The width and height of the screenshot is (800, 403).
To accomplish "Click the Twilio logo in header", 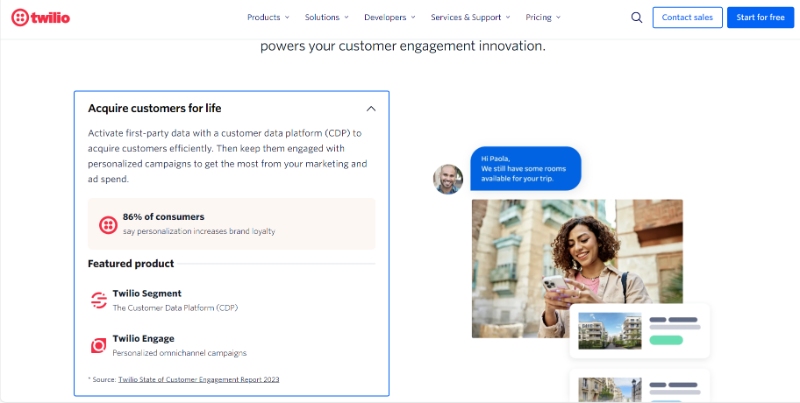I will [41, 17].
